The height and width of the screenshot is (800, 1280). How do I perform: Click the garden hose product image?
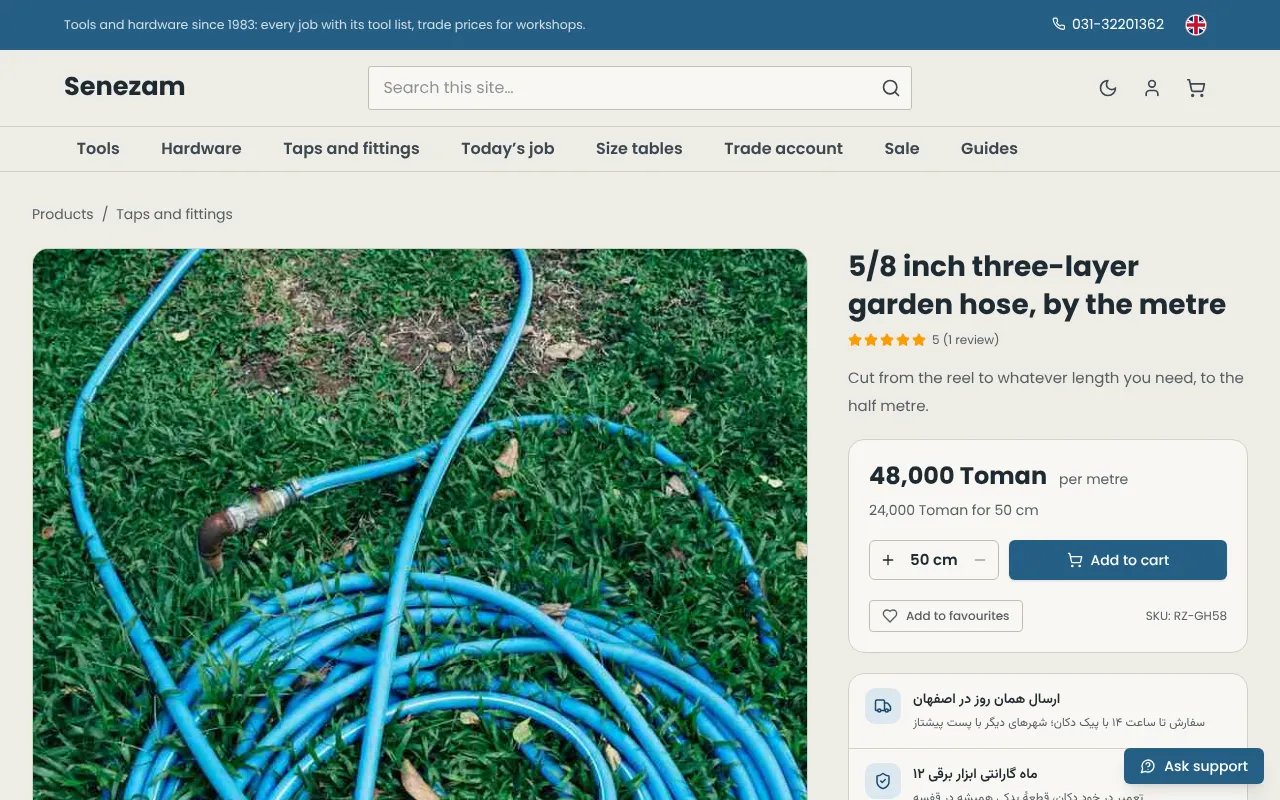point(420,524)
